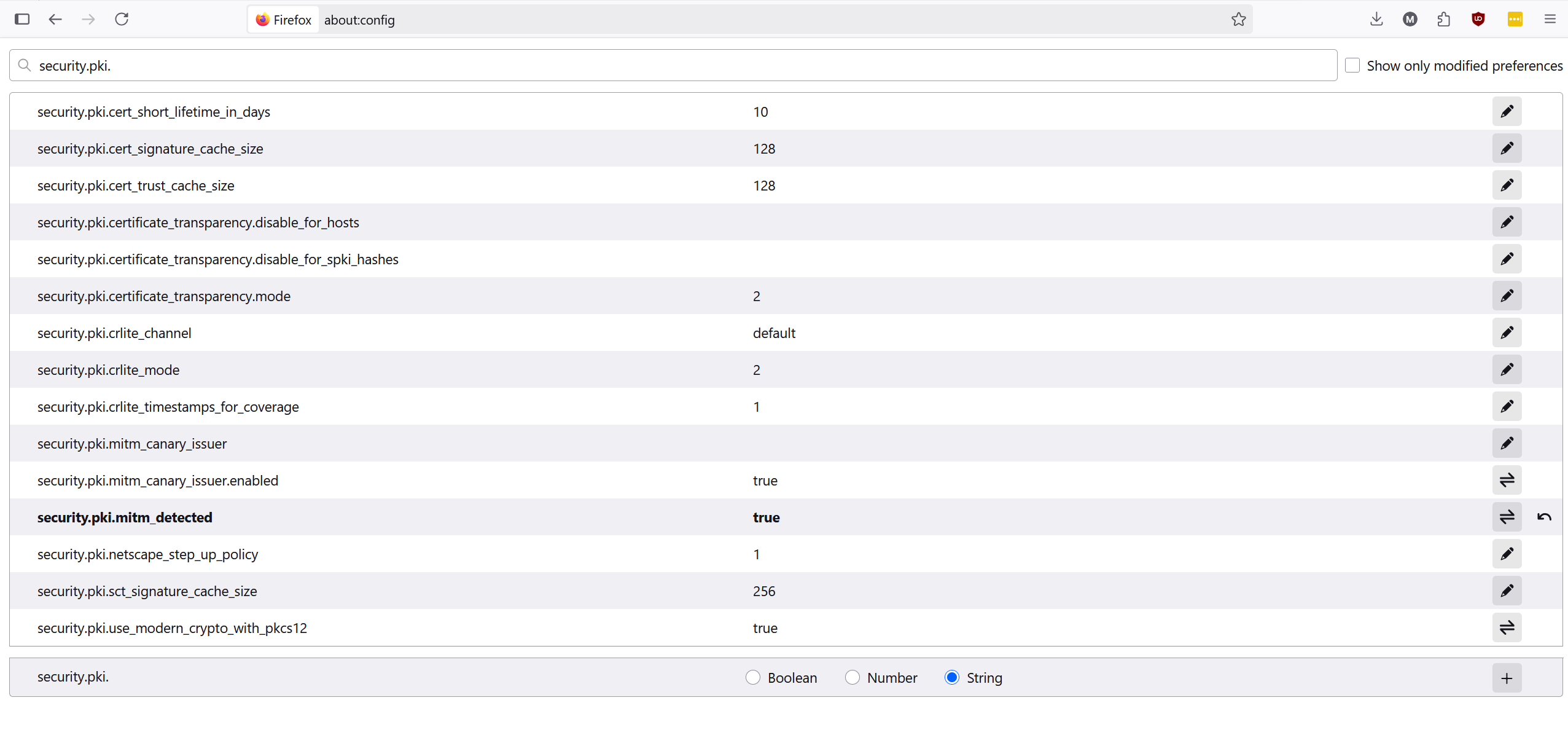The image size is (1568, 735).
Task: Select the Boolean type option
Action: pos(753,677)
